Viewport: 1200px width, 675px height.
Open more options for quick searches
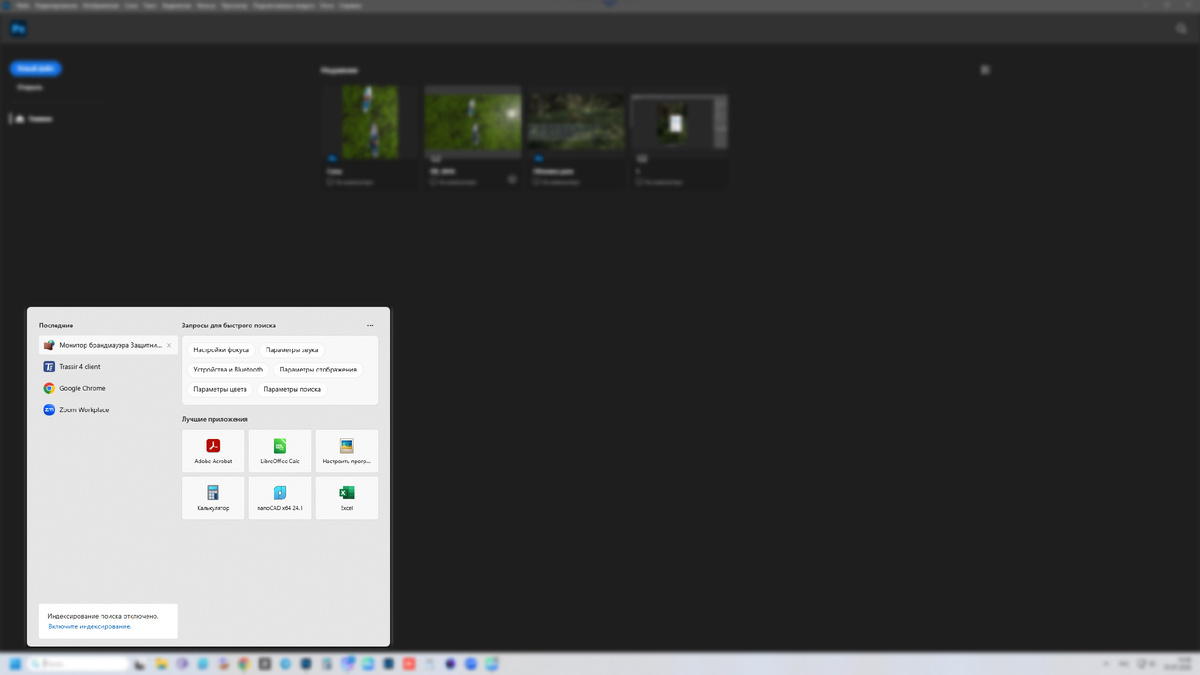(370, 325)
